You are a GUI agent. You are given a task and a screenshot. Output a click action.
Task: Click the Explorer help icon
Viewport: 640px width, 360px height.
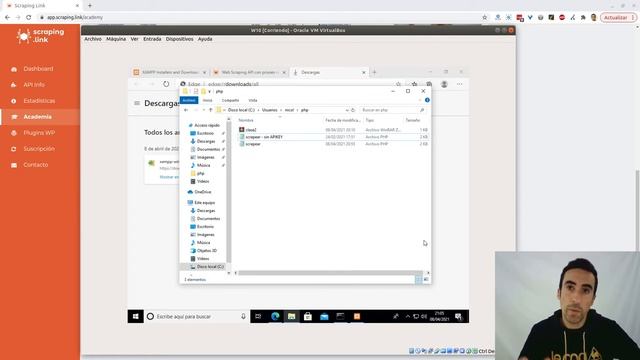(x=427, y=100)
